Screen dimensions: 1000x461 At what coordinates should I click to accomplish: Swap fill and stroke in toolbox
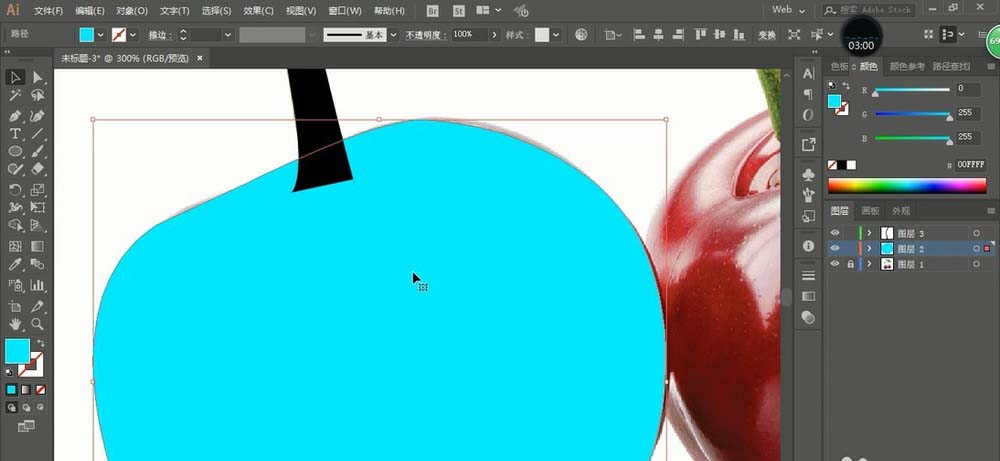pos(41,343)
